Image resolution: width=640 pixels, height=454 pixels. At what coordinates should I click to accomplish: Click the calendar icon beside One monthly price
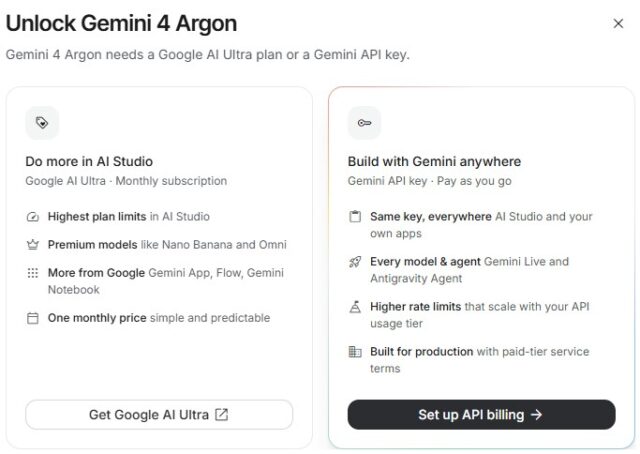tap(33, 318)
